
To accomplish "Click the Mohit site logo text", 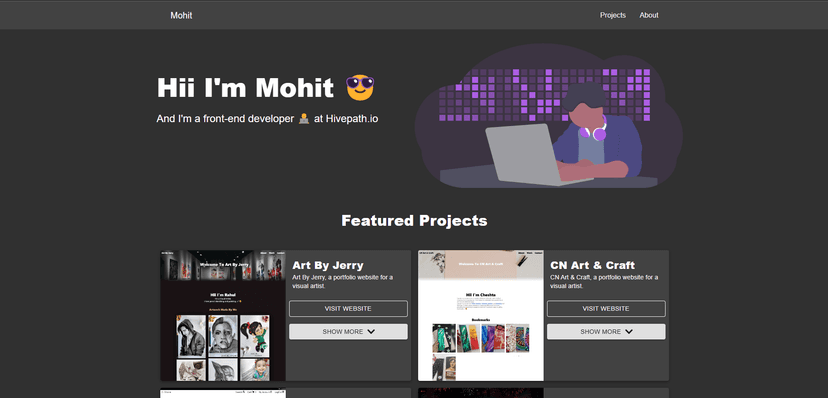I will tap(181, 15).
